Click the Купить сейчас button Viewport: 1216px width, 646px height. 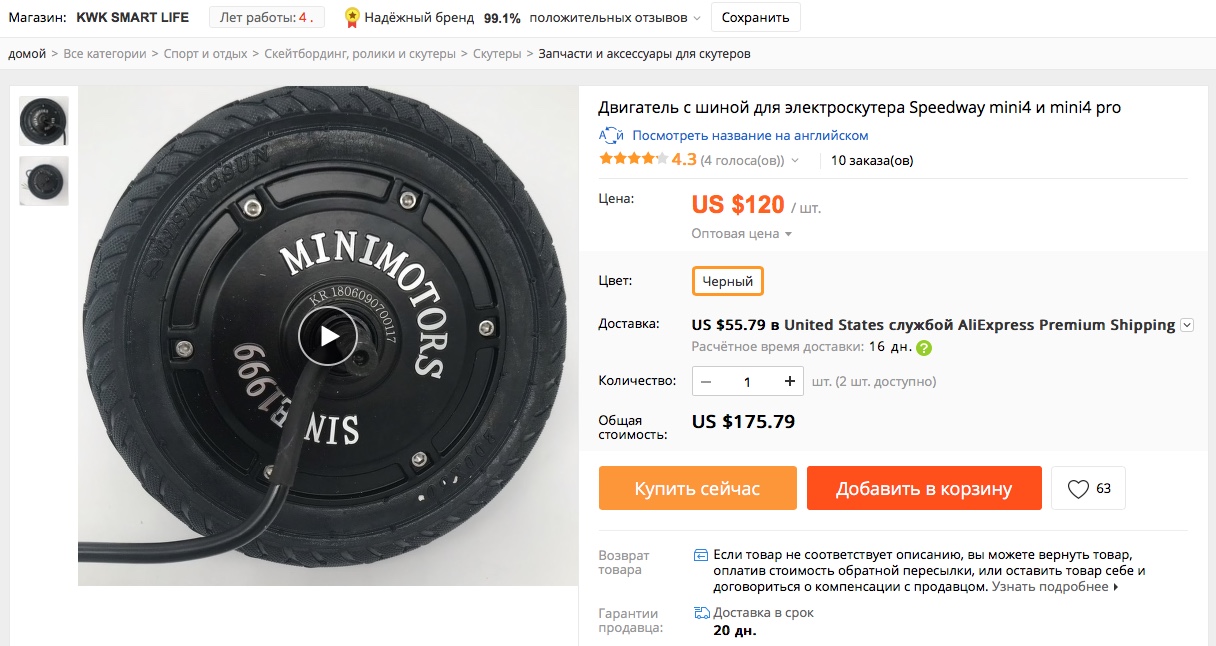point(697,489)
